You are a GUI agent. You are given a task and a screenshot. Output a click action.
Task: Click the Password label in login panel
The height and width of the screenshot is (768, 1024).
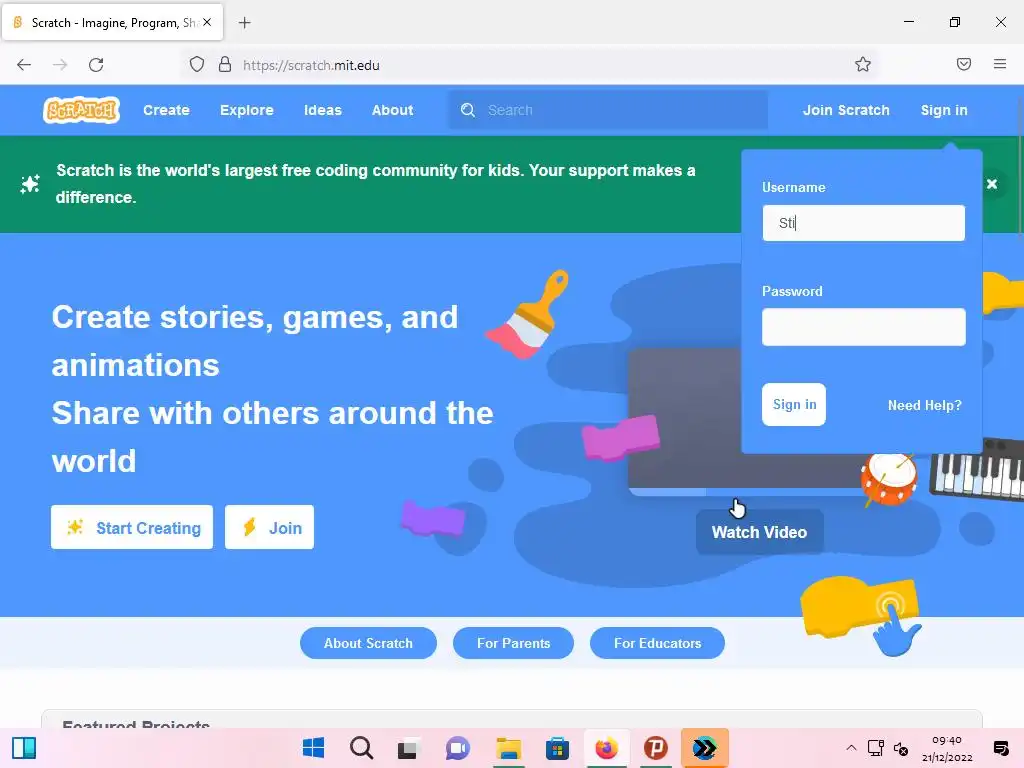792,291
